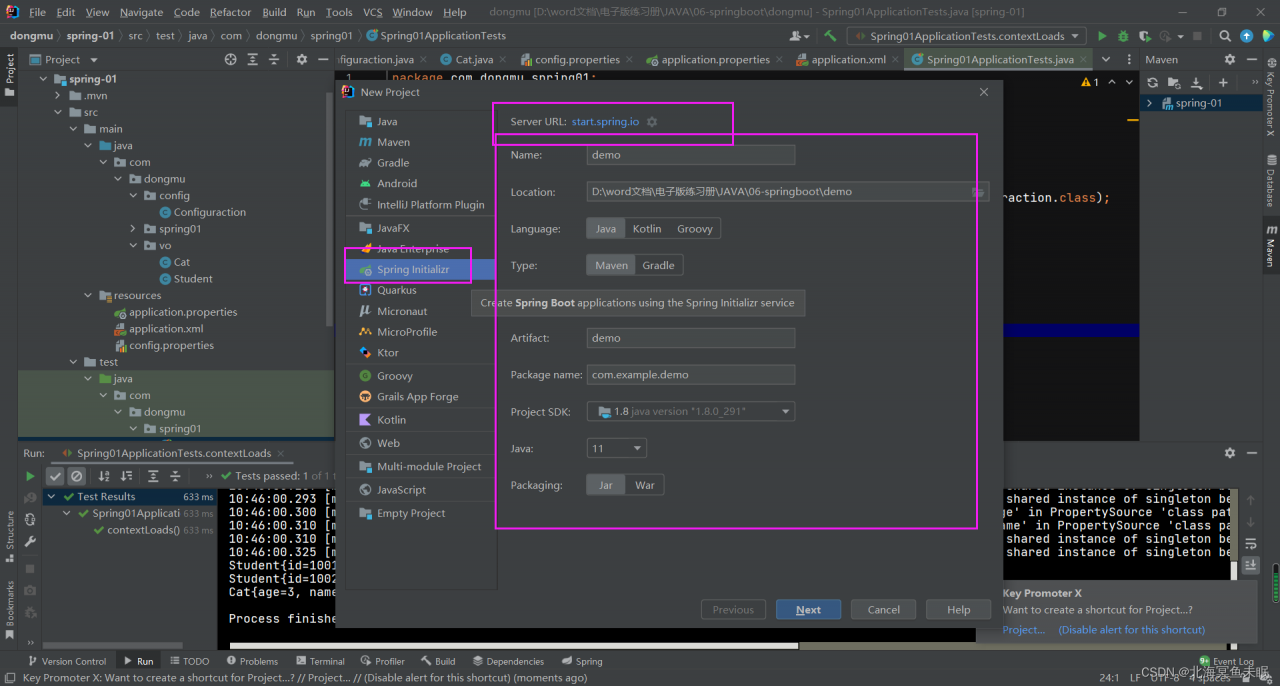The height and width of the screenshot is (686, 1280).
Task: Click Help button in New Project dialog
Action: (958, 610)
